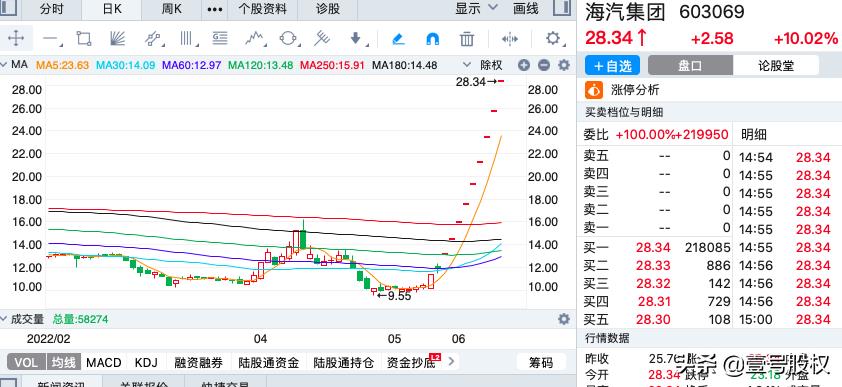Select the rectangle drawing tool
Image resolution: width=842 pixels, height=387 pixels.
point(84,39)
